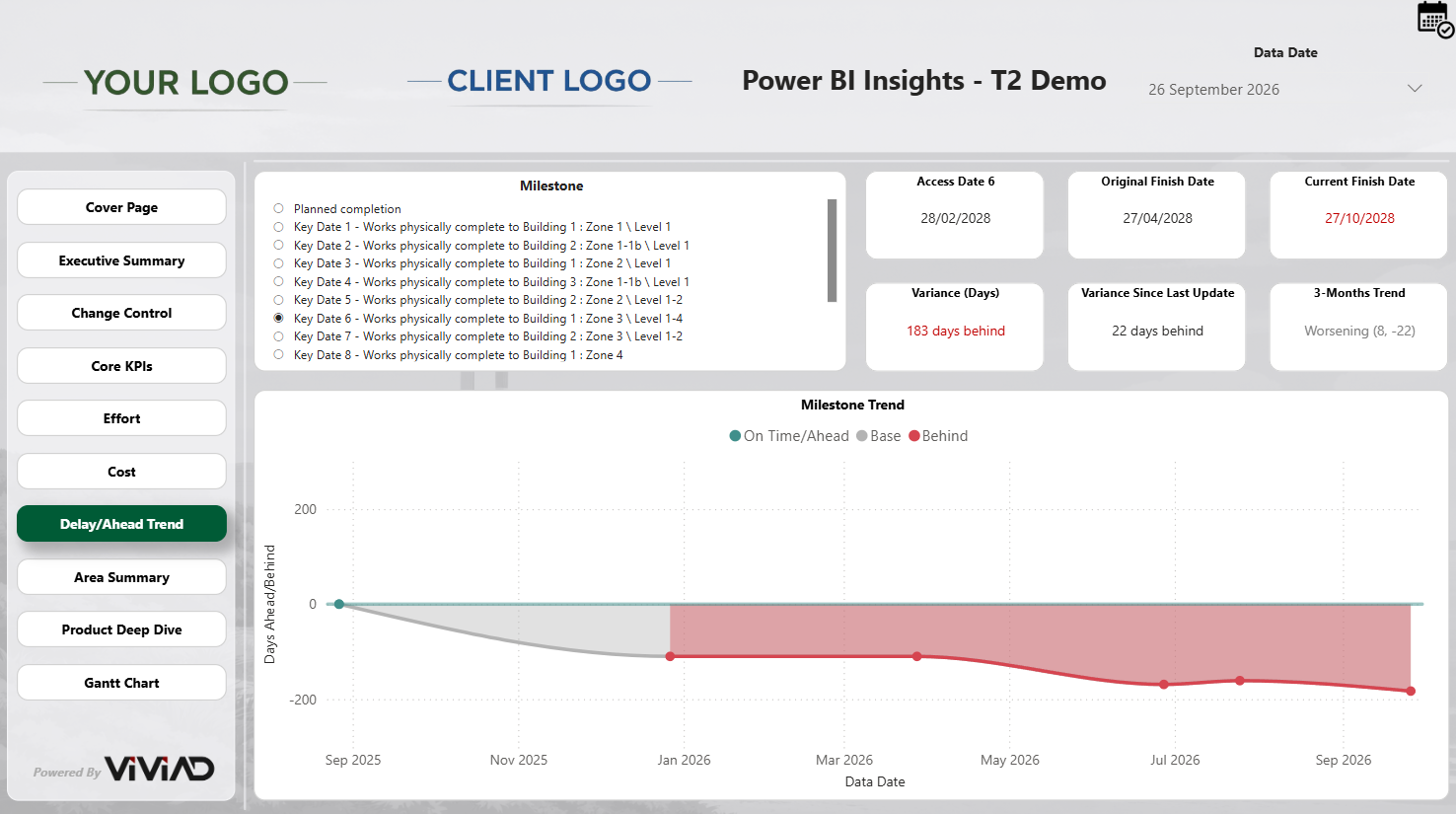
Task: Click the Current Finish Date card
Action: pos(1358,215)
